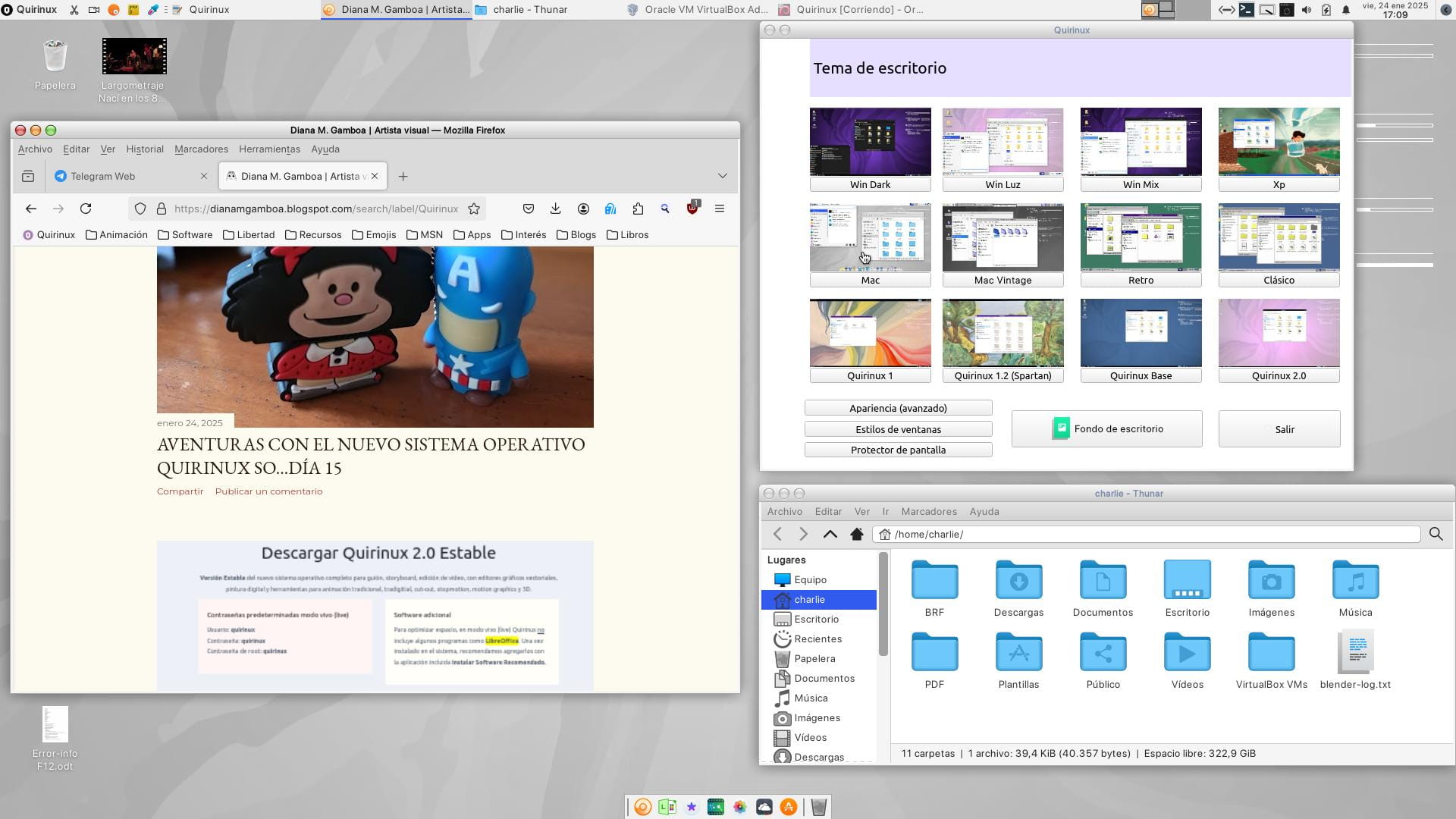Go to parent folder in Thunar
Screen dimensions: 1456x819
pos(830,535)
